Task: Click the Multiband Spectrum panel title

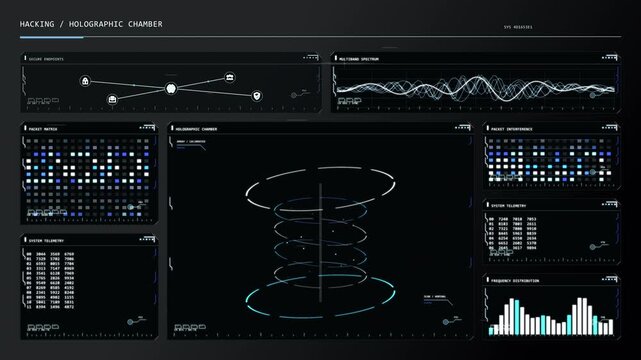Action: [x=359, y=59]
